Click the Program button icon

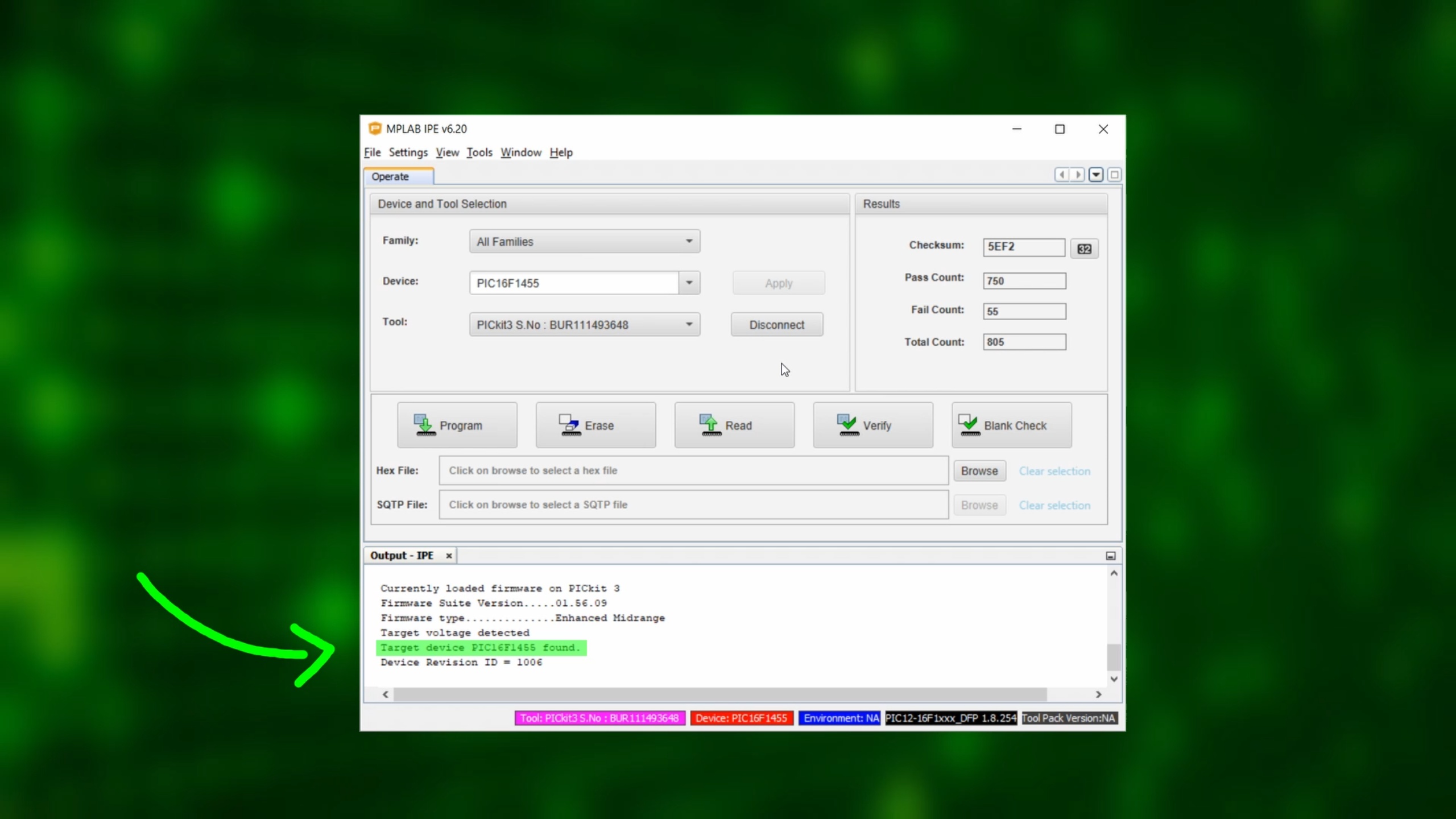point(424,425)
